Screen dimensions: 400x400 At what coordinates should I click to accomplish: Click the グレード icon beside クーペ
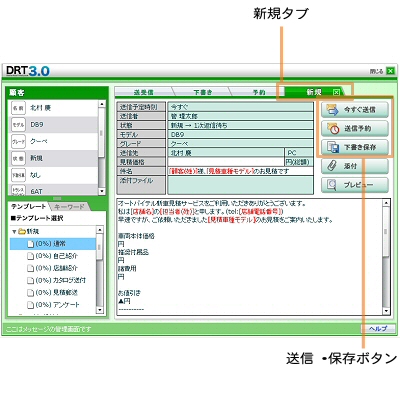click(x=18, y=141)
